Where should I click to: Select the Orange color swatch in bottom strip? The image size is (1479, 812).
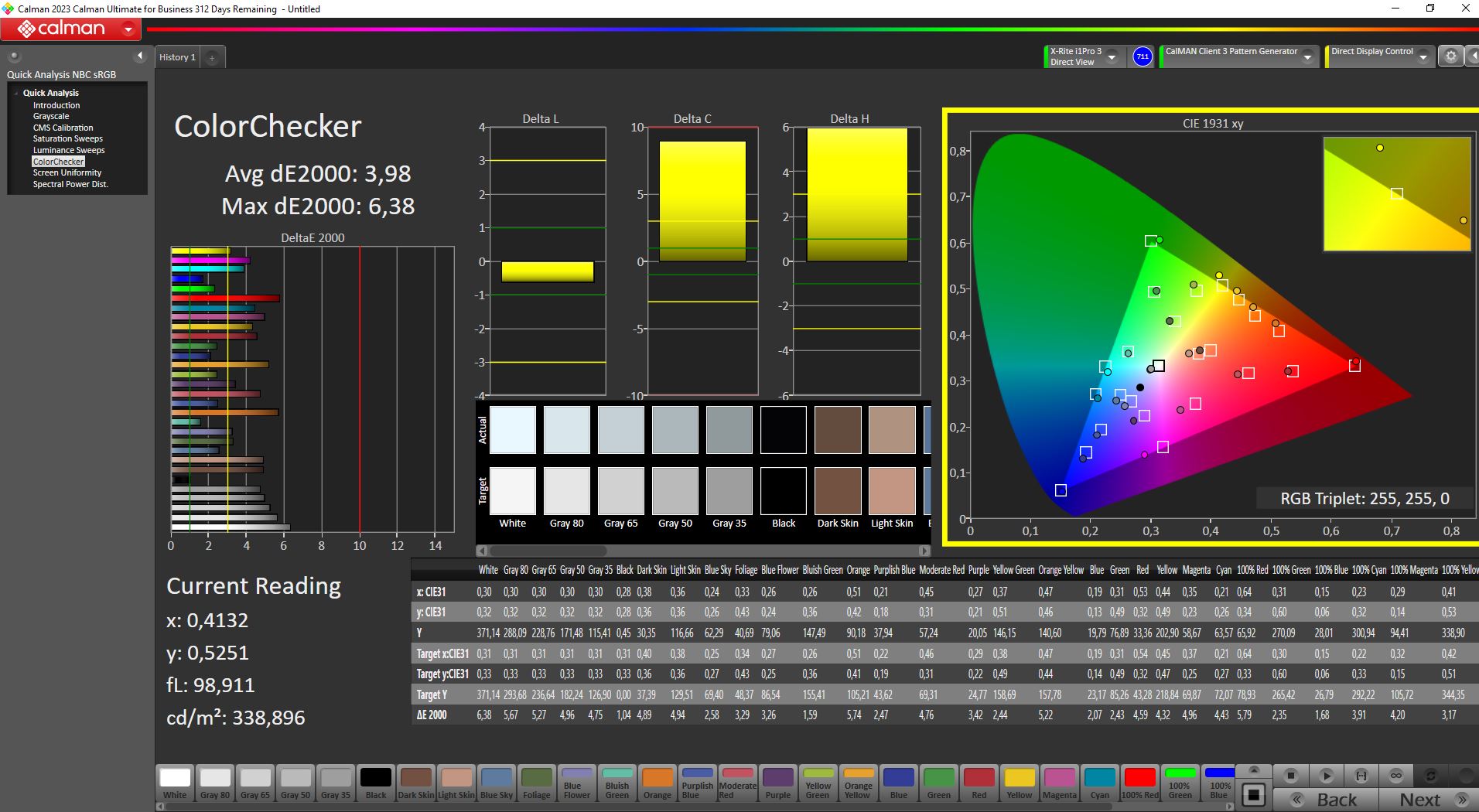click(658, 783)
